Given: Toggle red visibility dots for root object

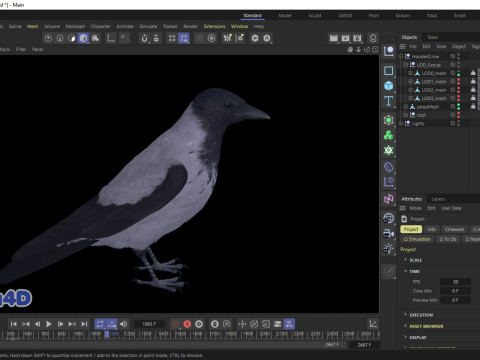Looking at the screenshot, I should point(459,115).
